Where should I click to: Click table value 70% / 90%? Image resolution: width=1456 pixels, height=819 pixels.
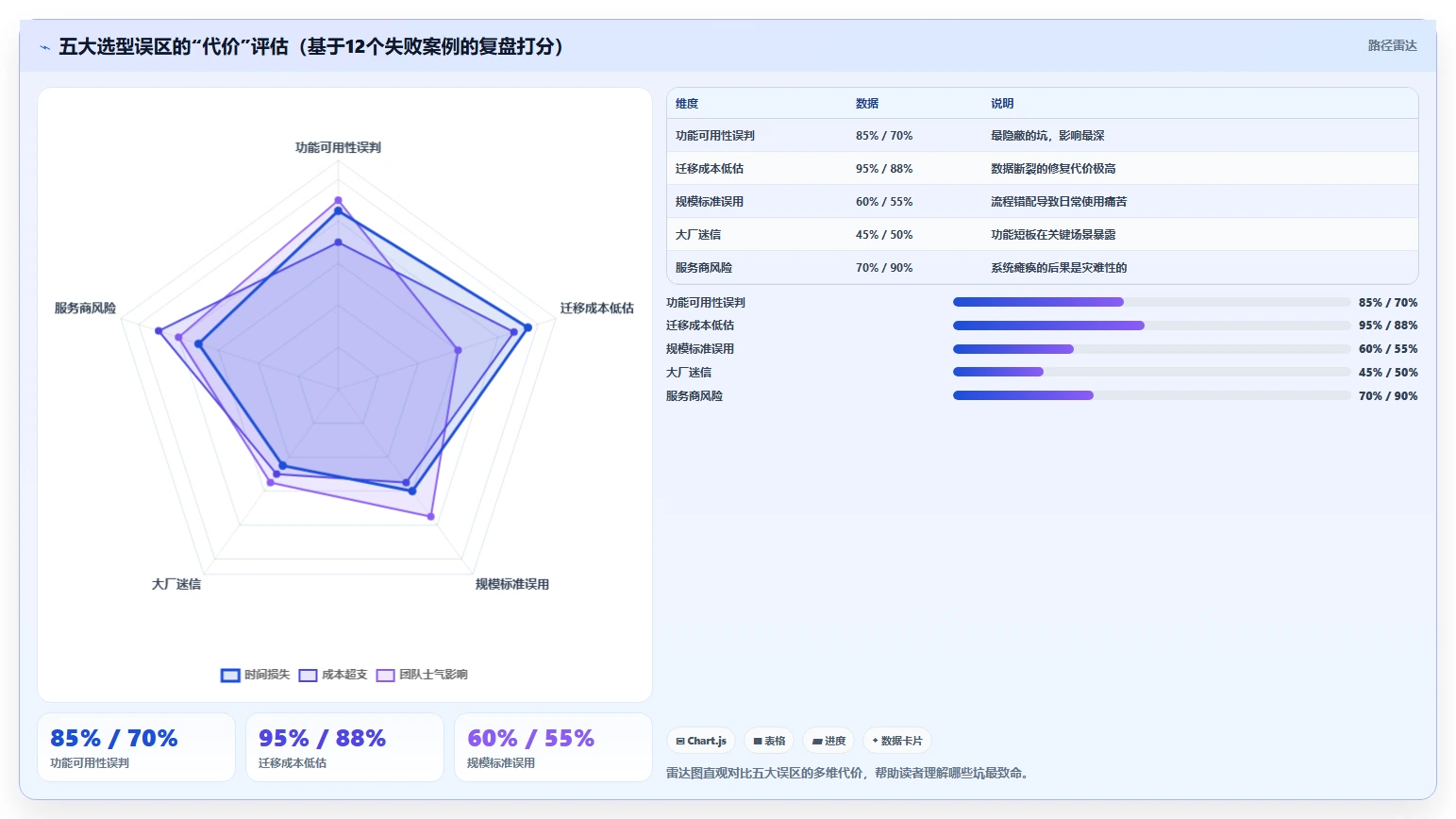(884, 268)
